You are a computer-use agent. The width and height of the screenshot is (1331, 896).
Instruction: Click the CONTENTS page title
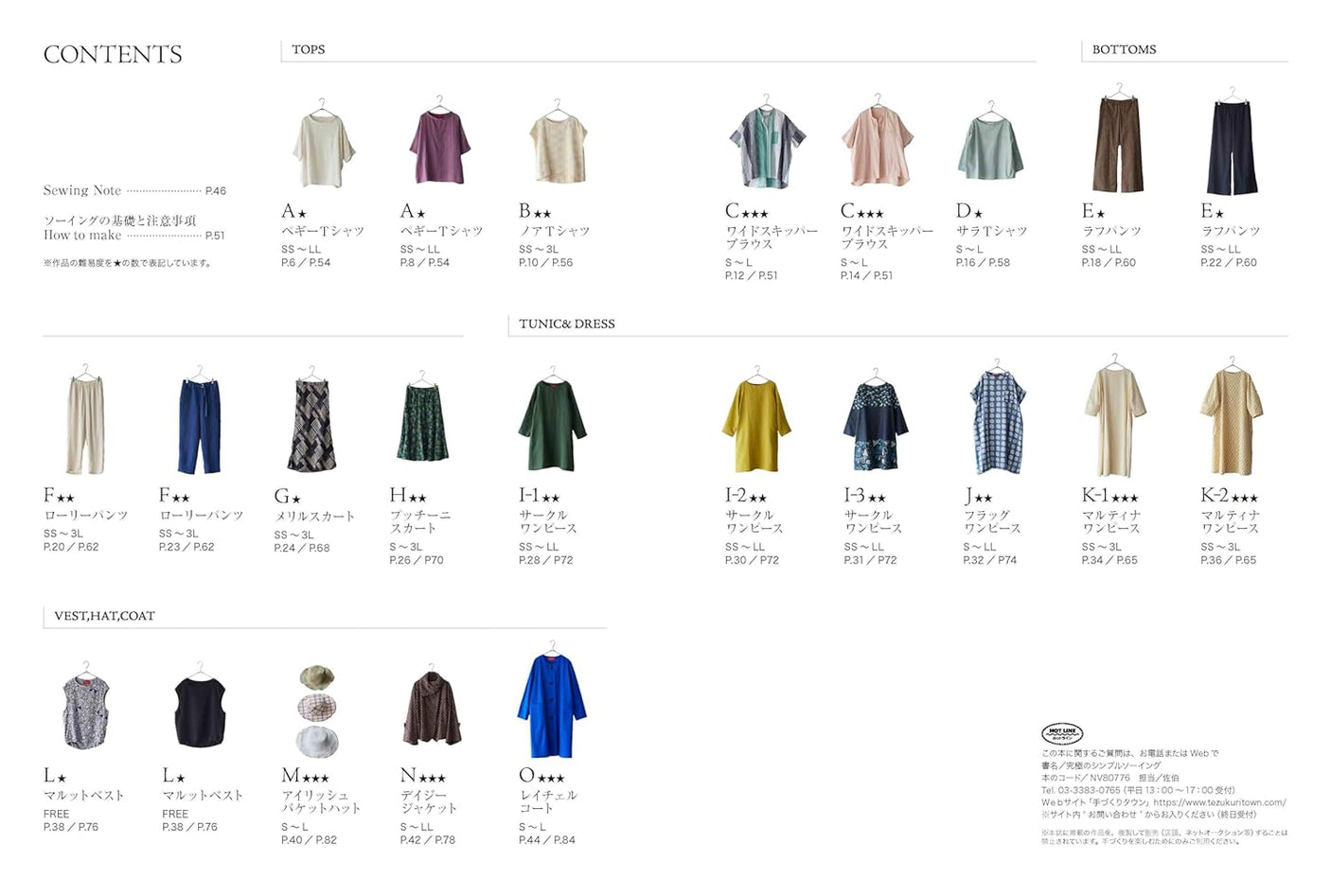click(x=113, y=55)
